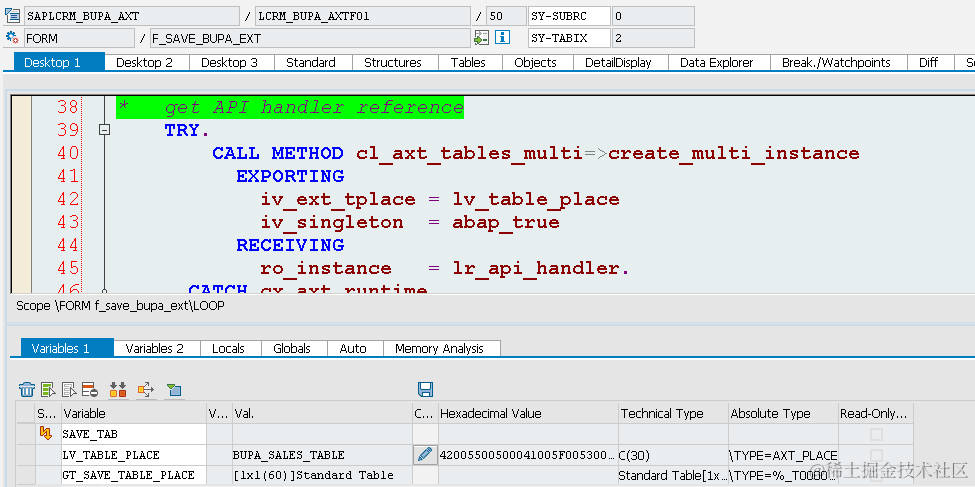Click create_multi_instance in the code on line 40
The width and height of the screenshot is (975, 487).
[734, 153]
